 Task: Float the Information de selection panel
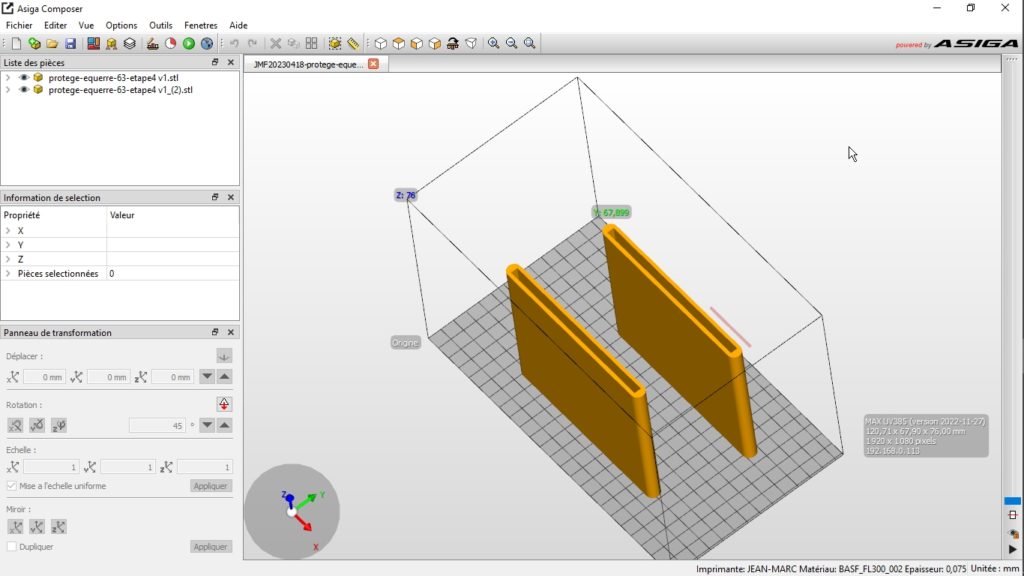click(x=215, y=197)
